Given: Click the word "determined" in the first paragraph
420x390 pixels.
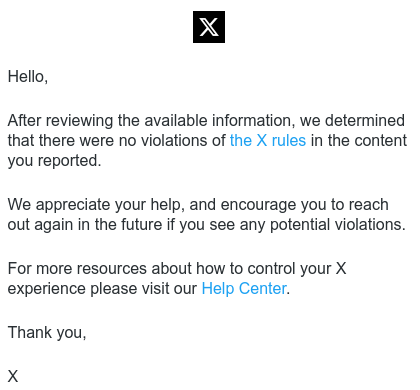Looking at the screenshot, I should click(365, 120).
